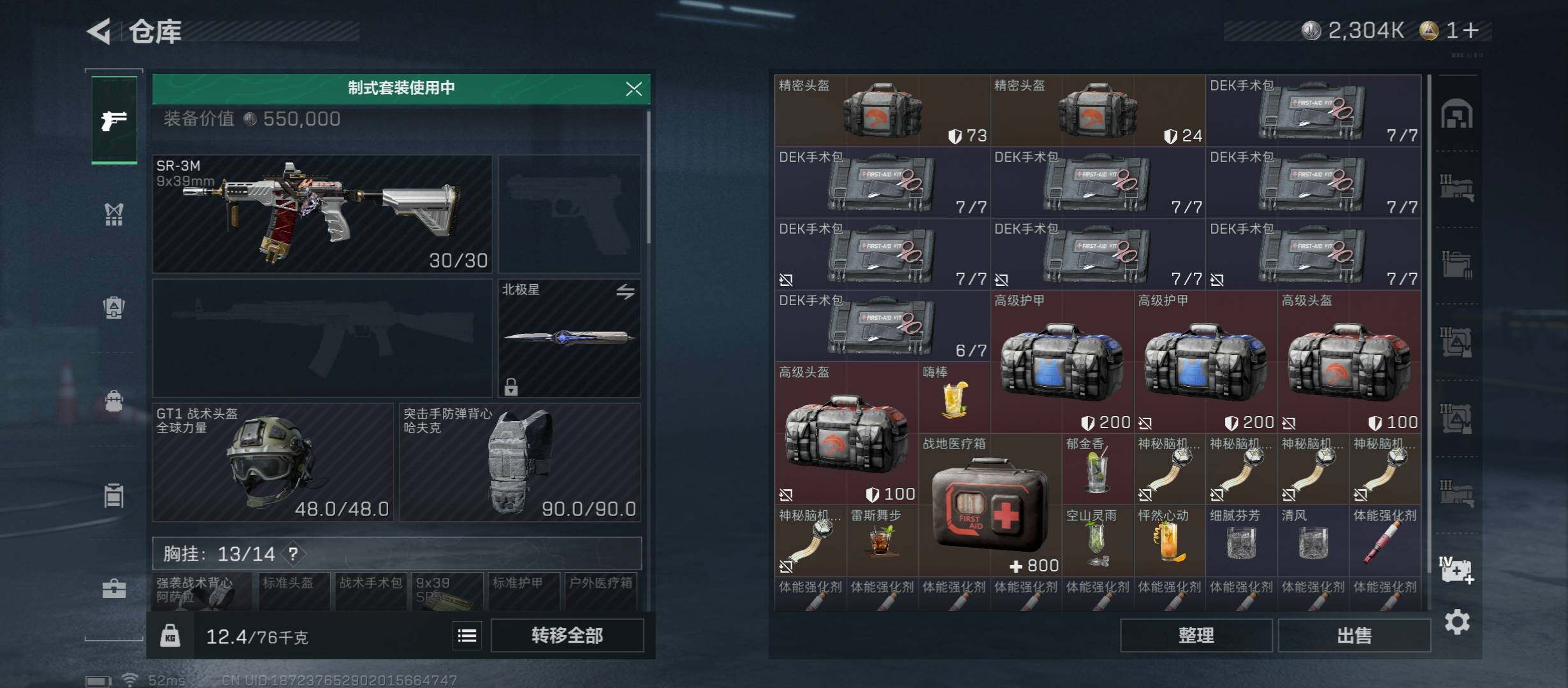Image resolution: width=1568 pixels, height=688 pixels.
Task: Close the 制式套装使用中 banner
Action: pyautogui.click(x=634, y=89)
